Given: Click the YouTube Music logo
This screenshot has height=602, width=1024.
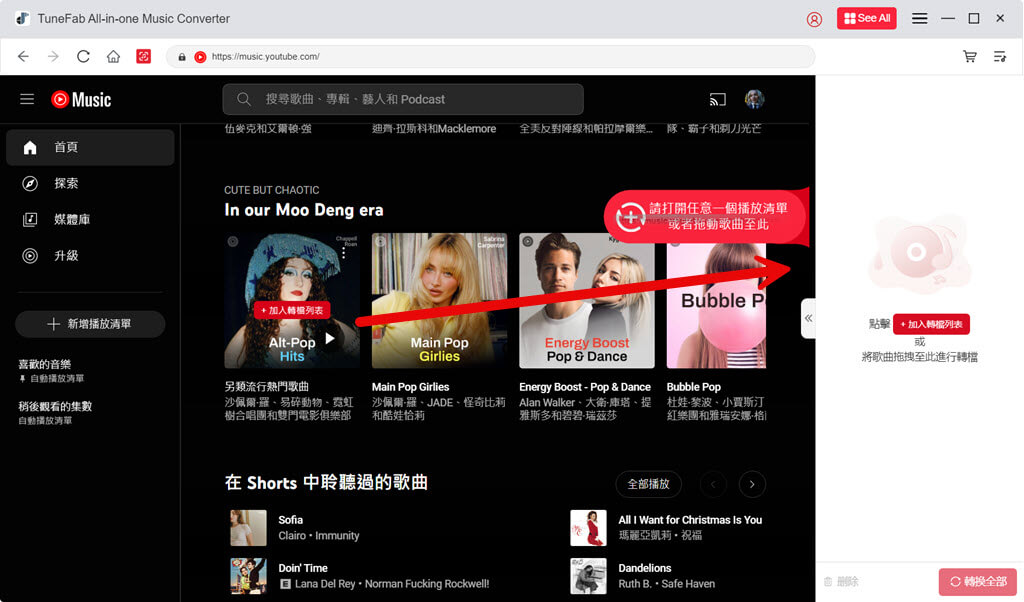Looking at the screenshot, I should (x=81, y=99).
